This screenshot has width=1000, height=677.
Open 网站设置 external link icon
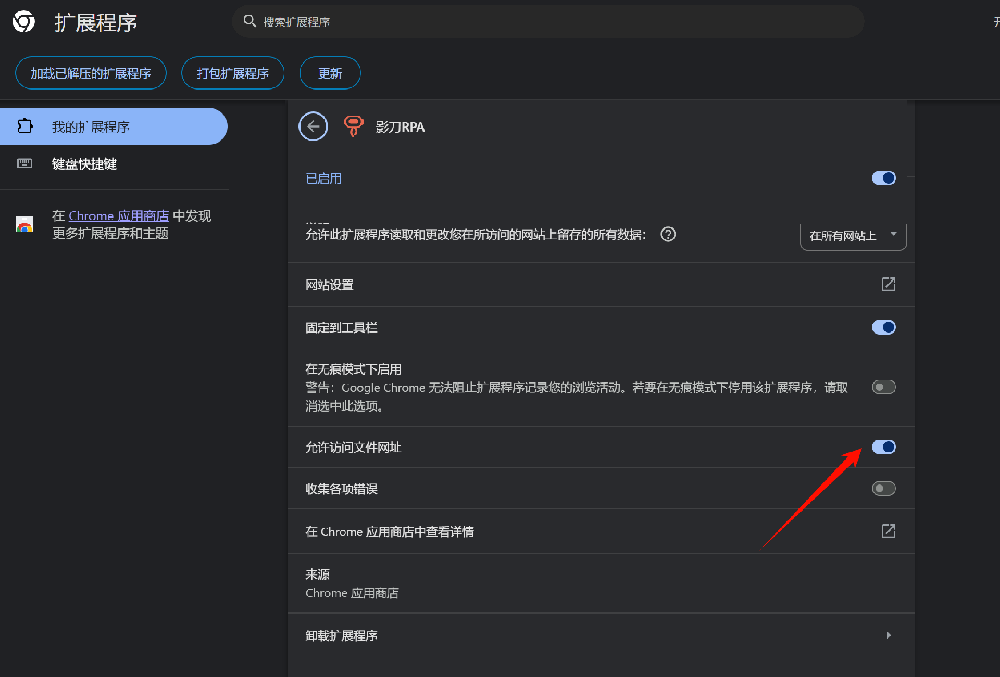click(888, 284)
